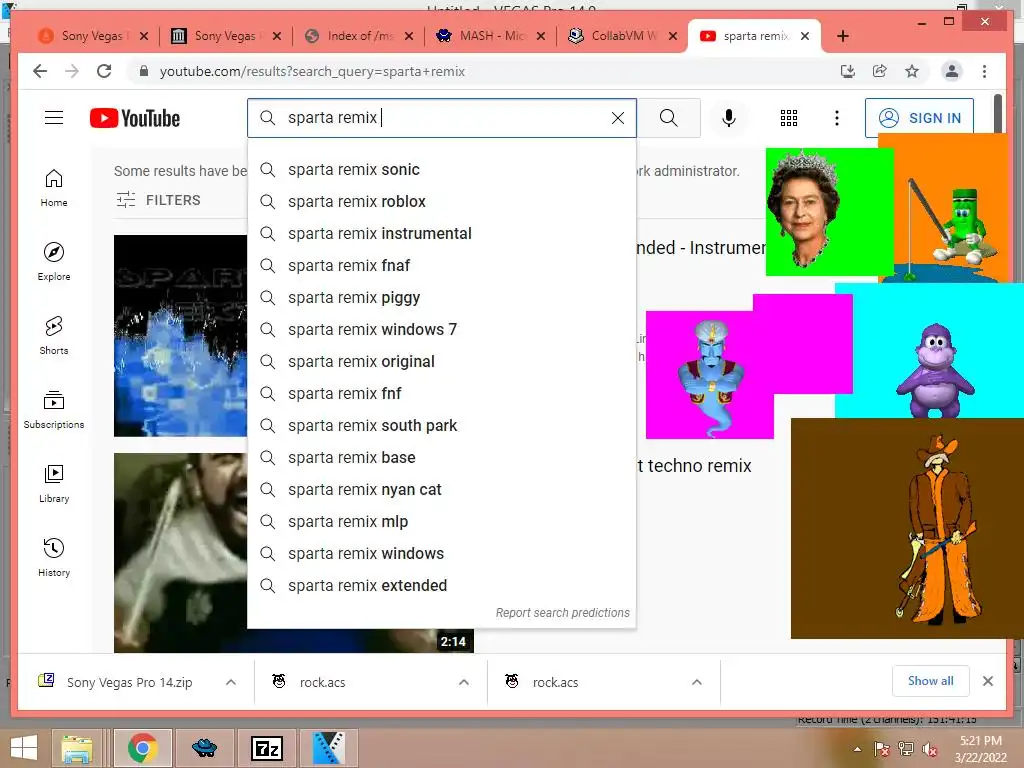Viewport: 1024px width, 768px height.
Task: Choose suggestion sparta remix roblox
Action: tap(441, 202)
